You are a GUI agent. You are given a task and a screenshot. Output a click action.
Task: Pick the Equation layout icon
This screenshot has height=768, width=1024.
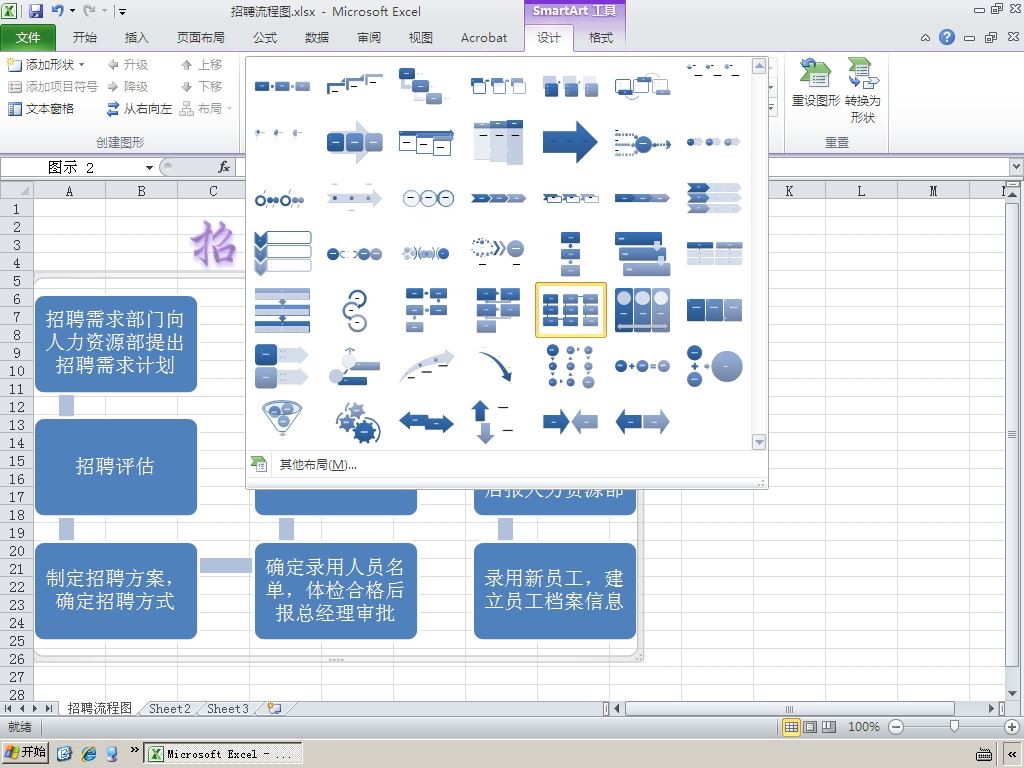642,366
